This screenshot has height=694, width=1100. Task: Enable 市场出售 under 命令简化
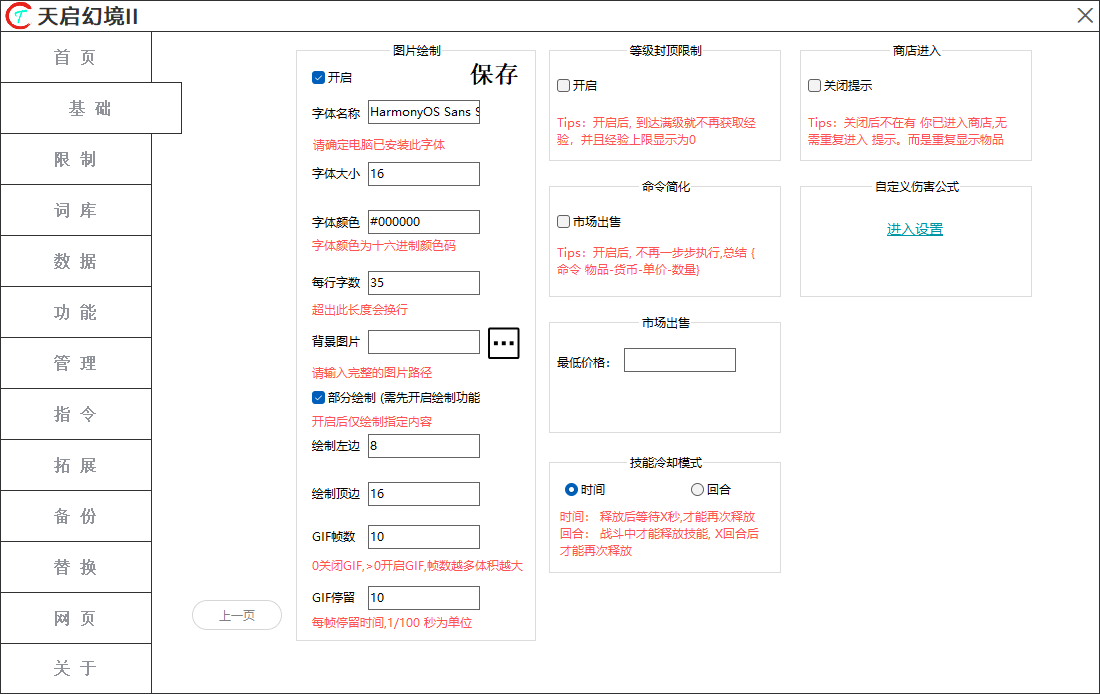coord(564,222)
